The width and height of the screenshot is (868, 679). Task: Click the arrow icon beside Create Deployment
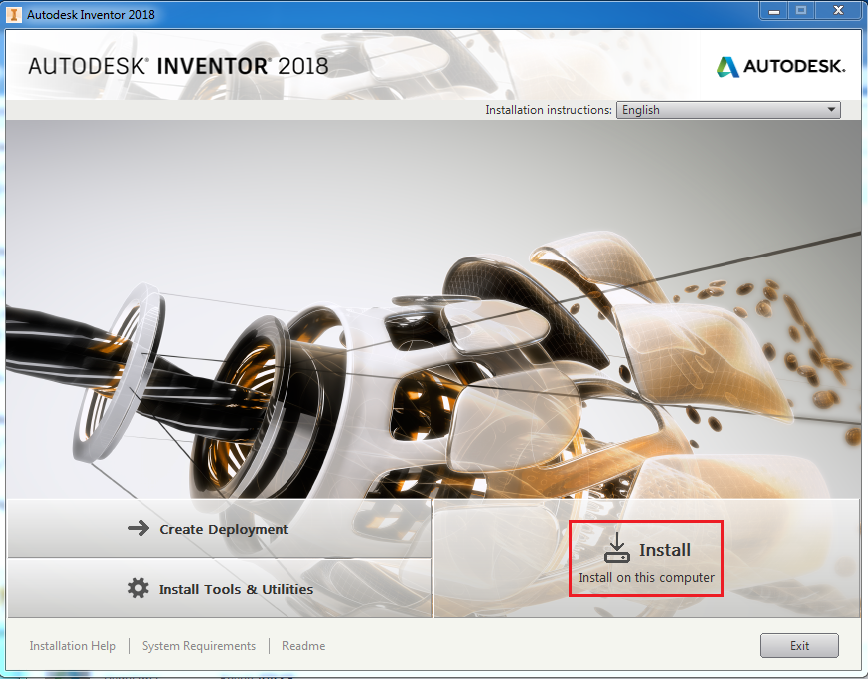point(138,528)
